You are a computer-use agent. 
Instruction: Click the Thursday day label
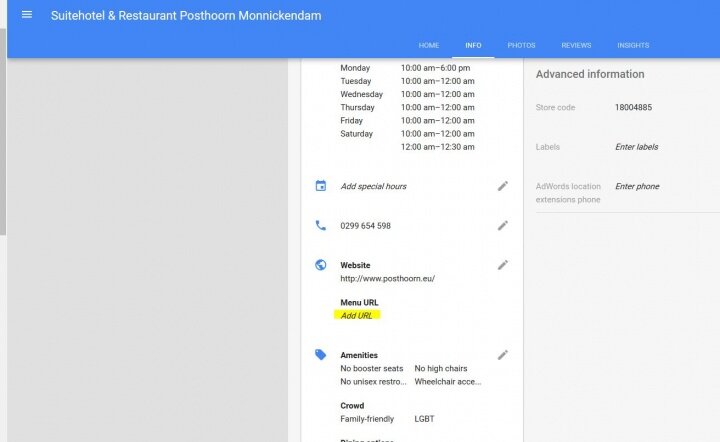click(357, 107)
